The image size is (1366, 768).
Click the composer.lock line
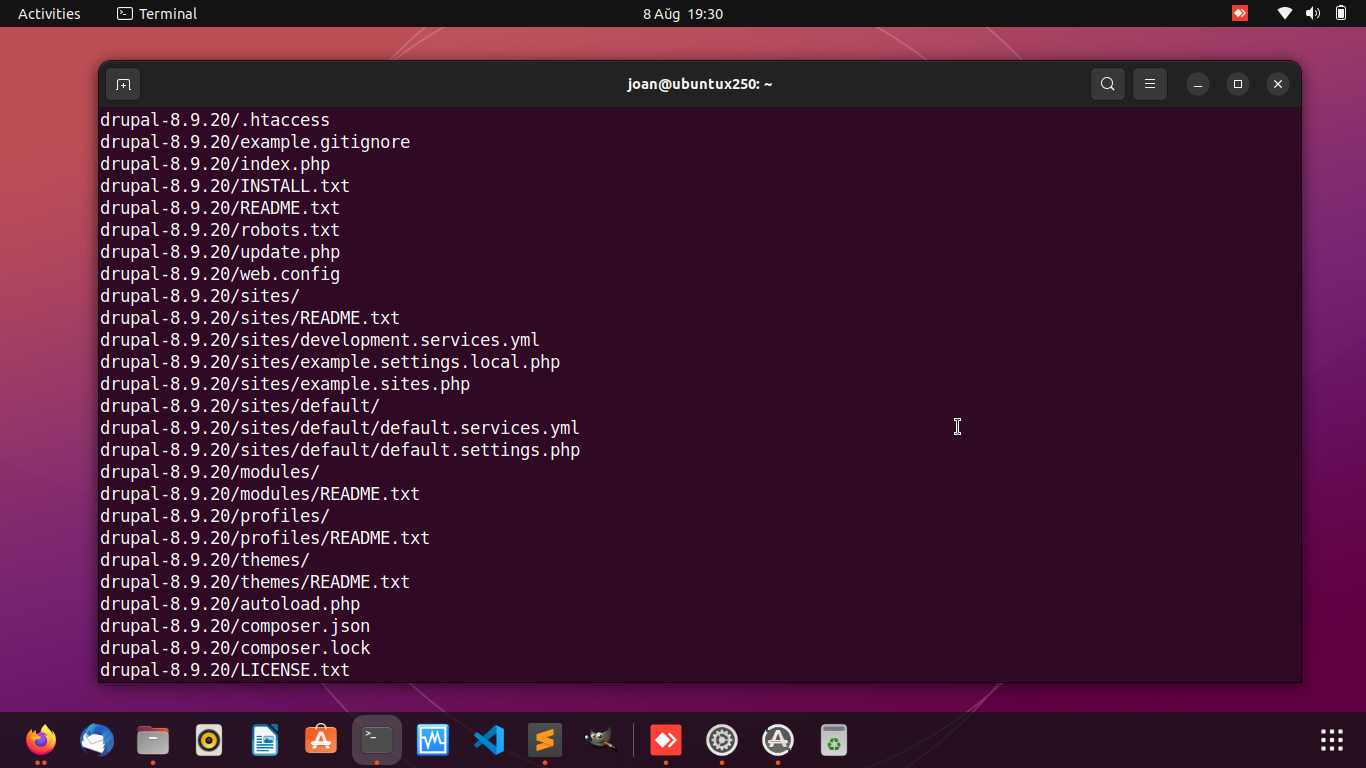(x=235, y=648)
